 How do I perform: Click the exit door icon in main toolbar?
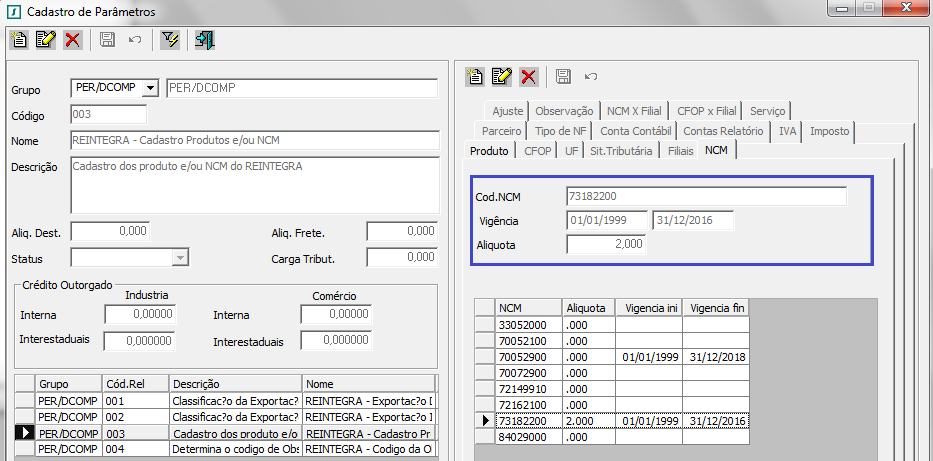pos(205,40)
